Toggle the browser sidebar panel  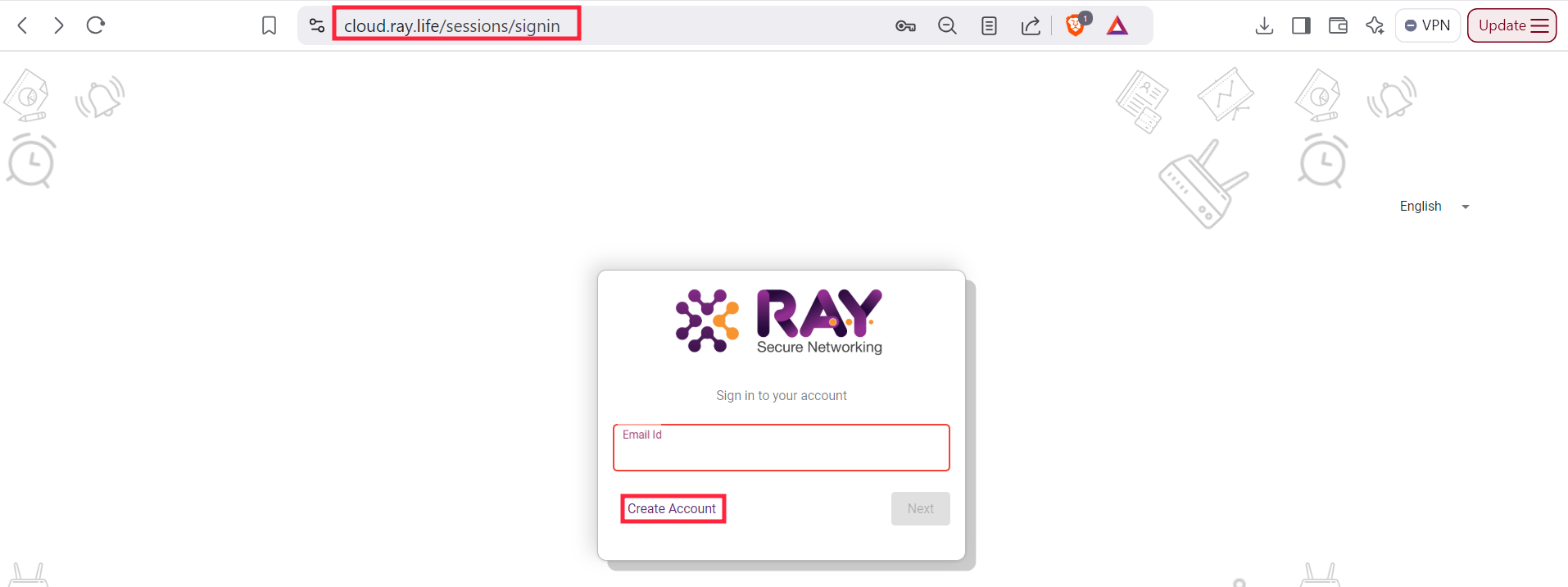point(1301,26)
